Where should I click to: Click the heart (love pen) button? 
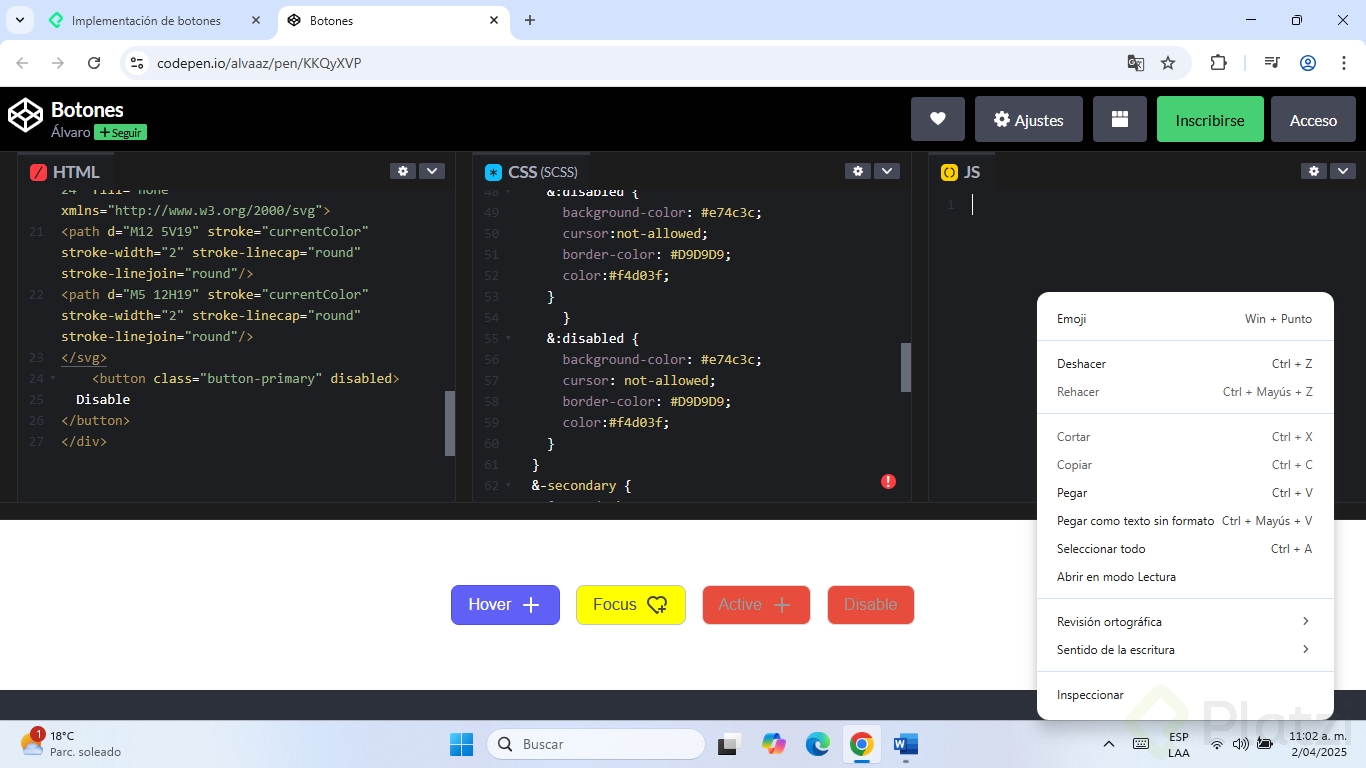point(938,119)
